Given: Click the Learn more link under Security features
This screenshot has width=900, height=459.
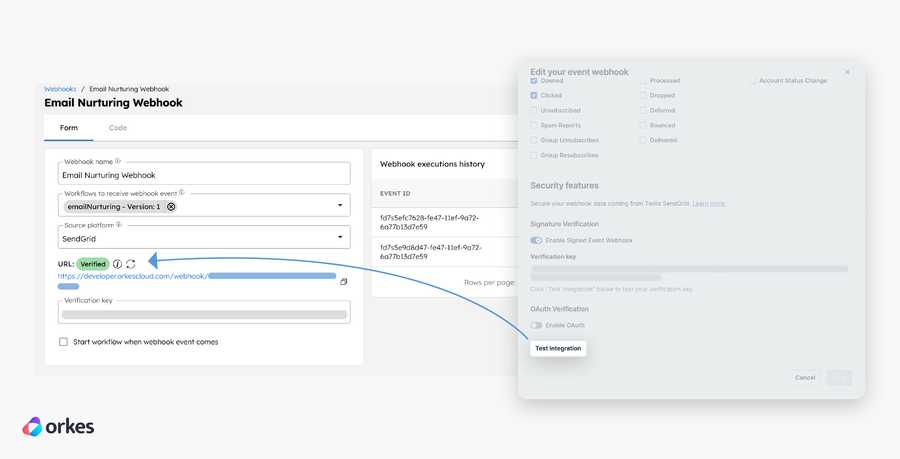Looking at the screenshot, I should 708,204.
